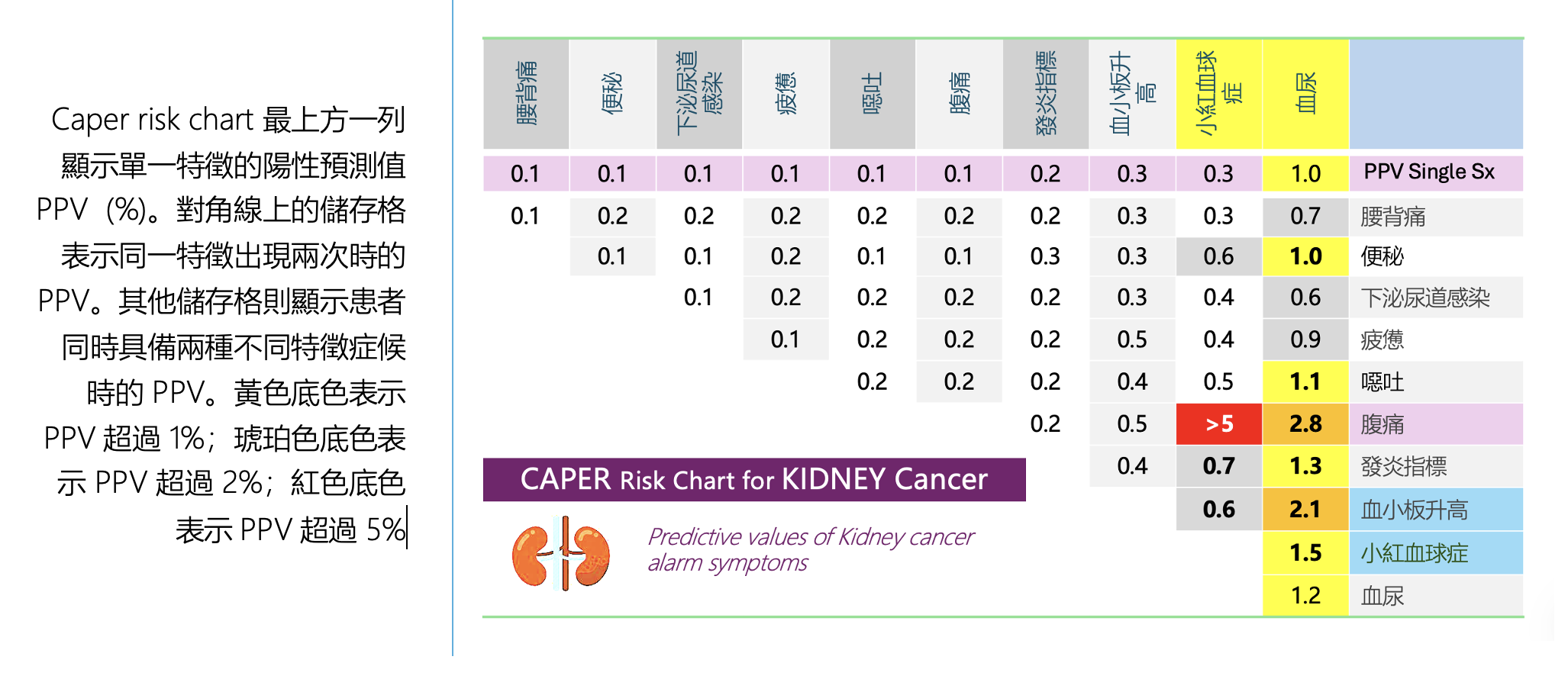The height and width of the screenshot is (679, 1568).
Task: Select the red >5 cell
Action: (x=1219, y=424)
